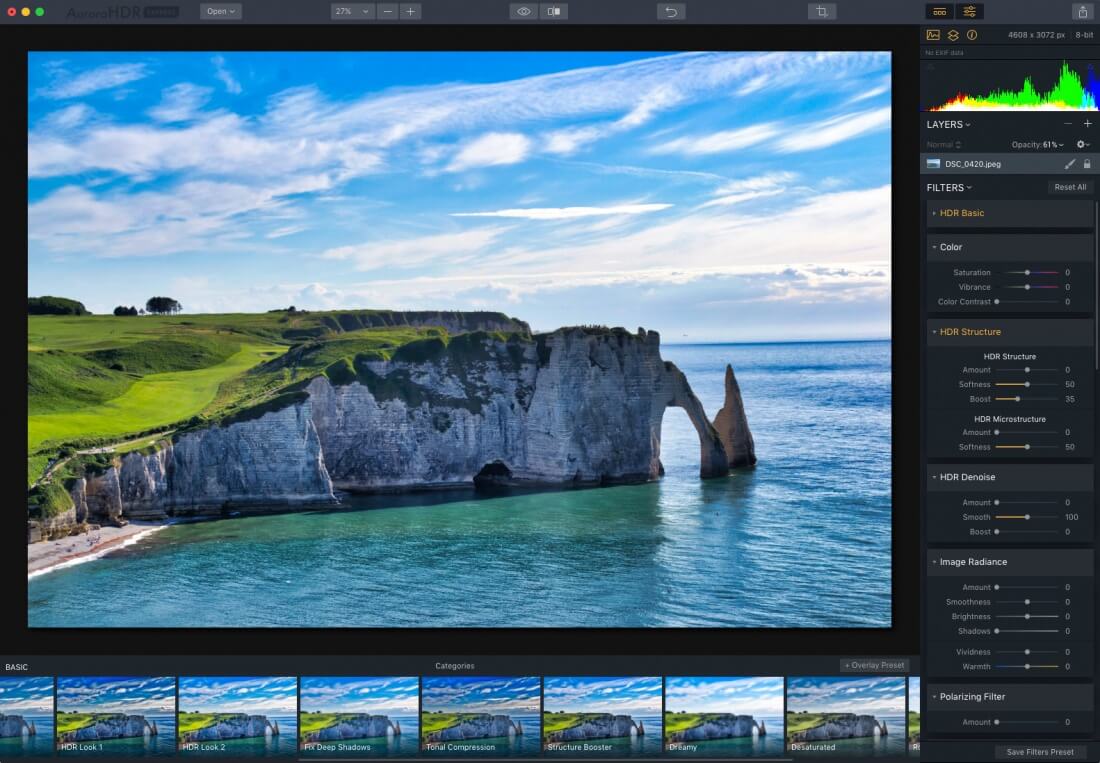1100x763 pixels.
Task: Click the Undo arrow icon
Action: tap(671, 12)
